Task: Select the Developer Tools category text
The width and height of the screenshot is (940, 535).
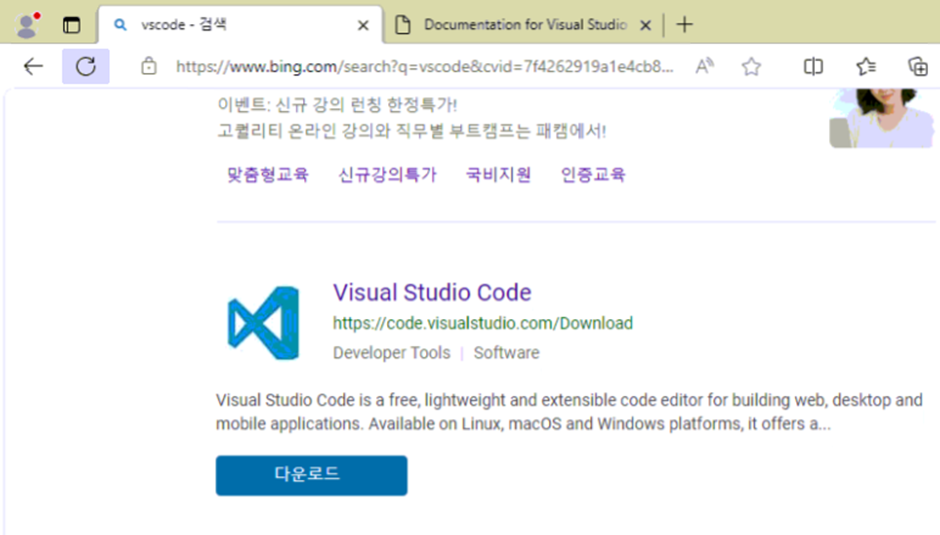Action: point(391,353)
